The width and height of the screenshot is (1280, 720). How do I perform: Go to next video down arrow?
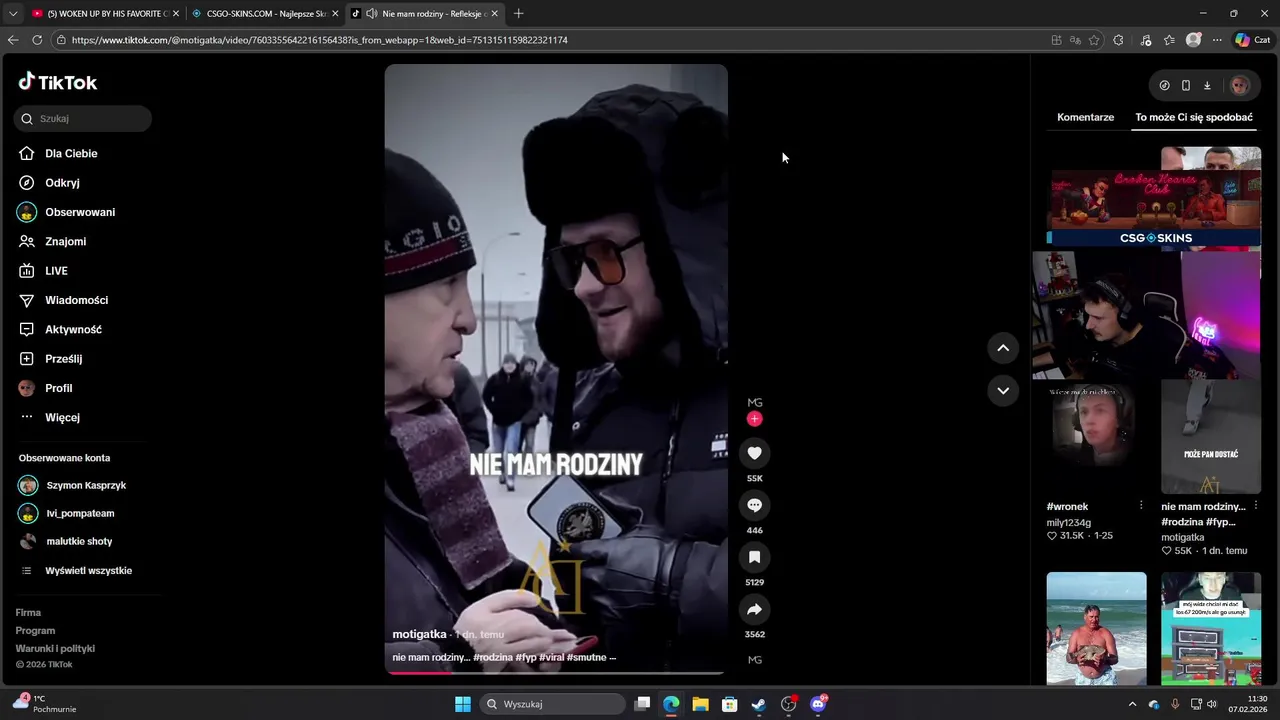[1003, 390]
